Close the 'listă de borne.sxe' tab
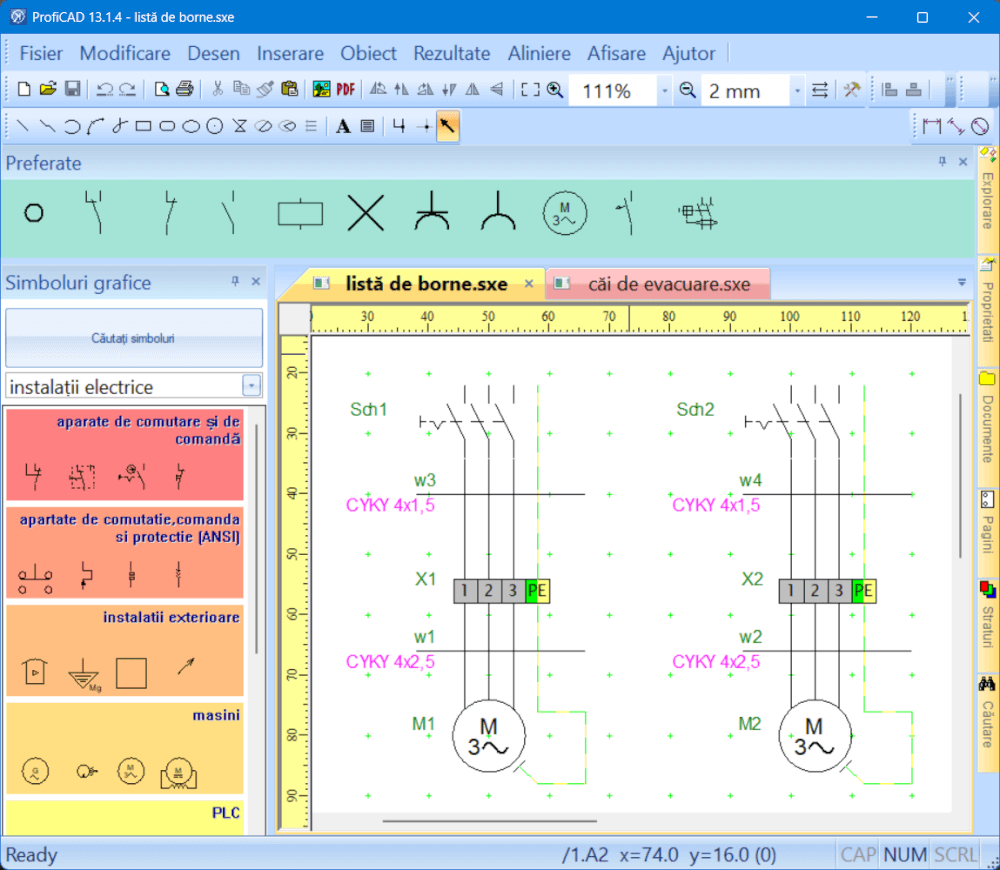 (529, 284)
